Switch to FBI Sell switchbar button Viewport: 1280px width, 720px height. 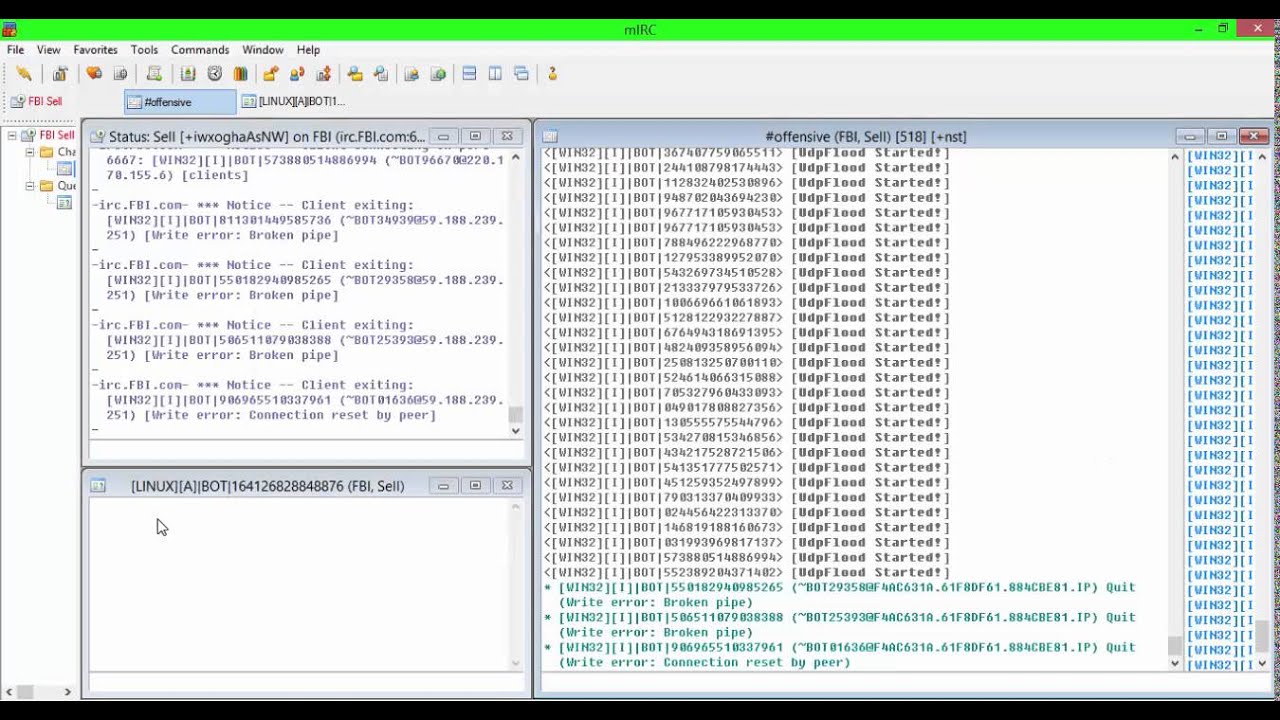point(37,102)
